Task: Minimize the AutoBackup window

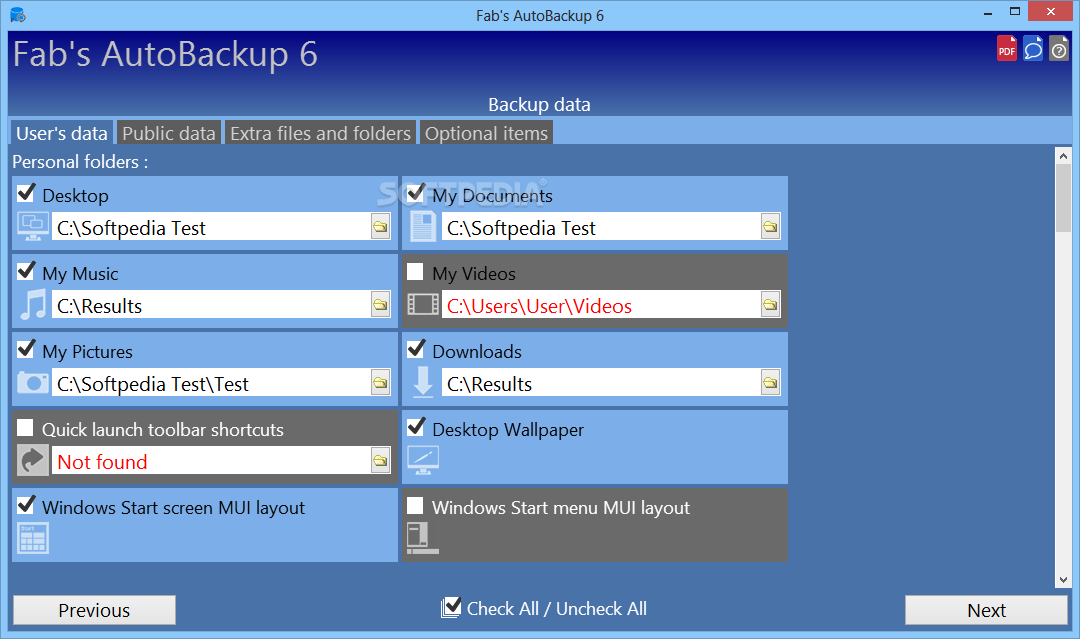Action: (988, 12)
